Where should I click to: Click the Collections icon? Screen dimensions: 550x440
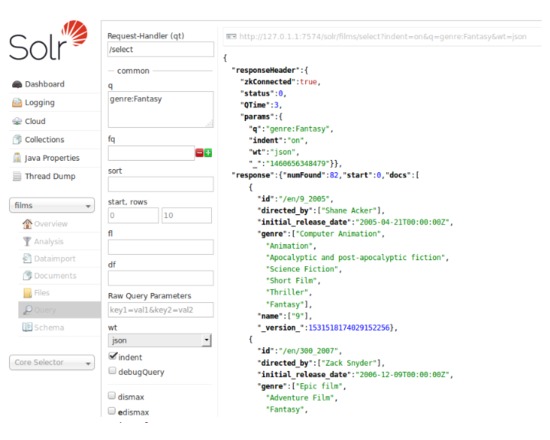pyautogui.click(x=17, y=139)
